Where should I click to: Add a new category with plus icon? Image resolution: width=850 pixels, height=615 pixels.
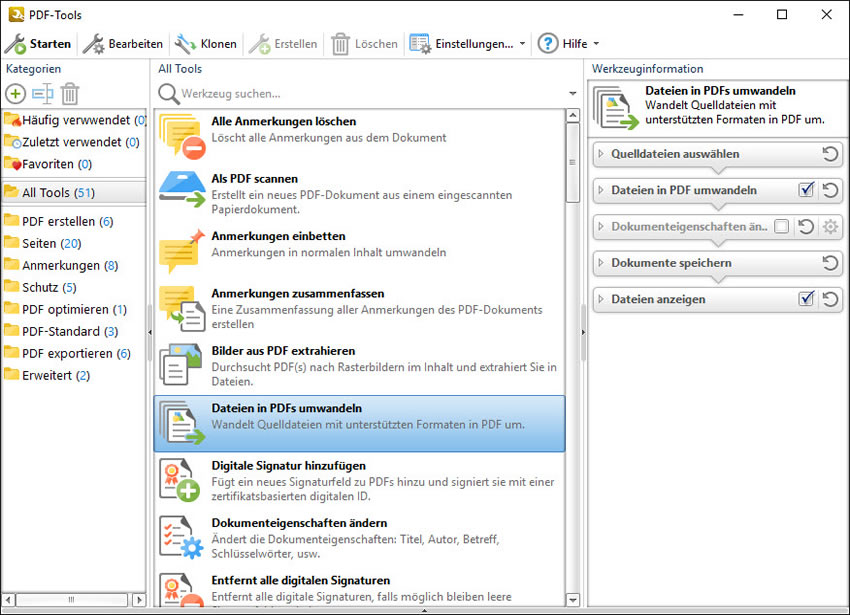(16, 94)
